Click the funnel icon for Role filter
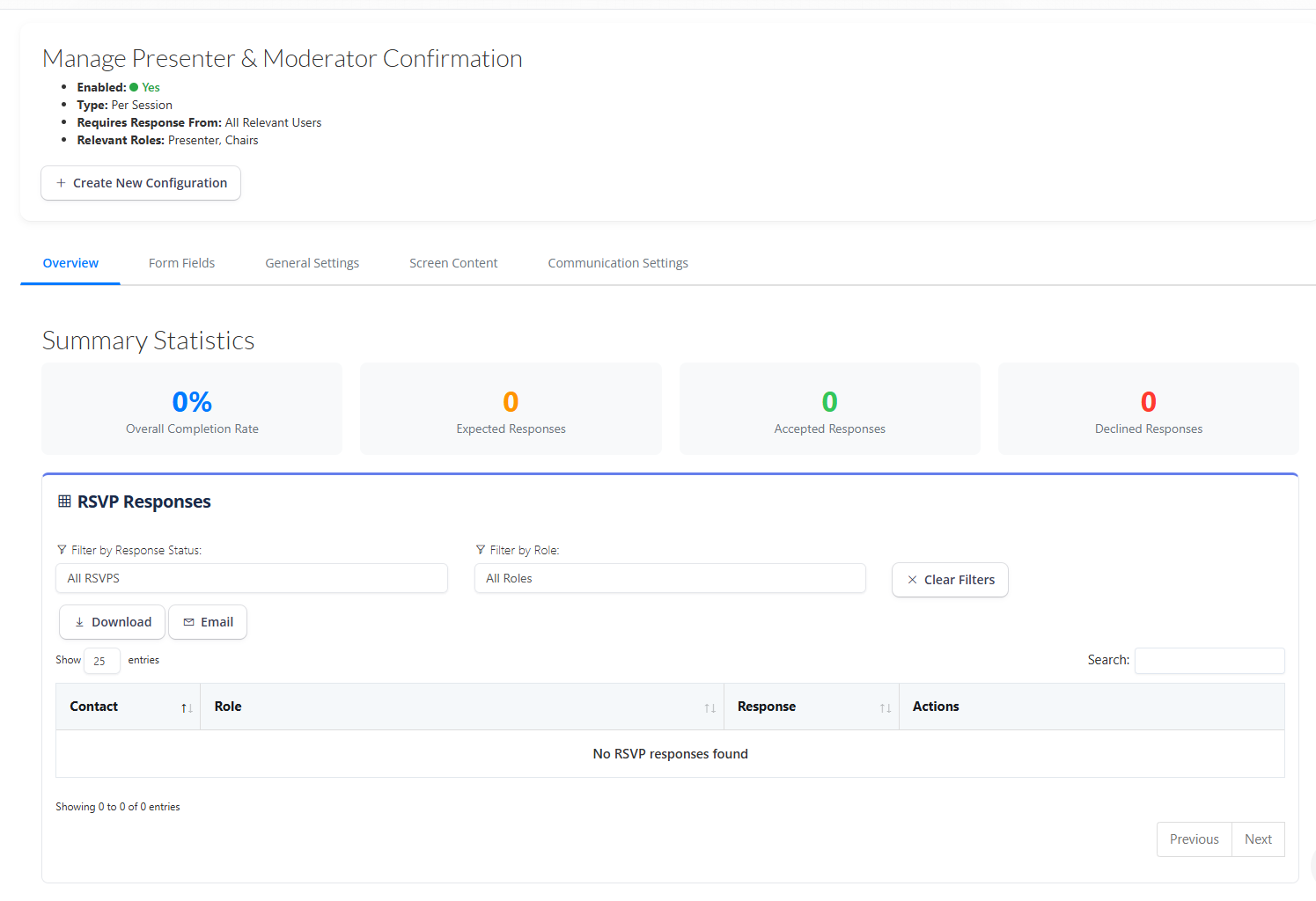 pyautogui.click(x=481, y=550)
